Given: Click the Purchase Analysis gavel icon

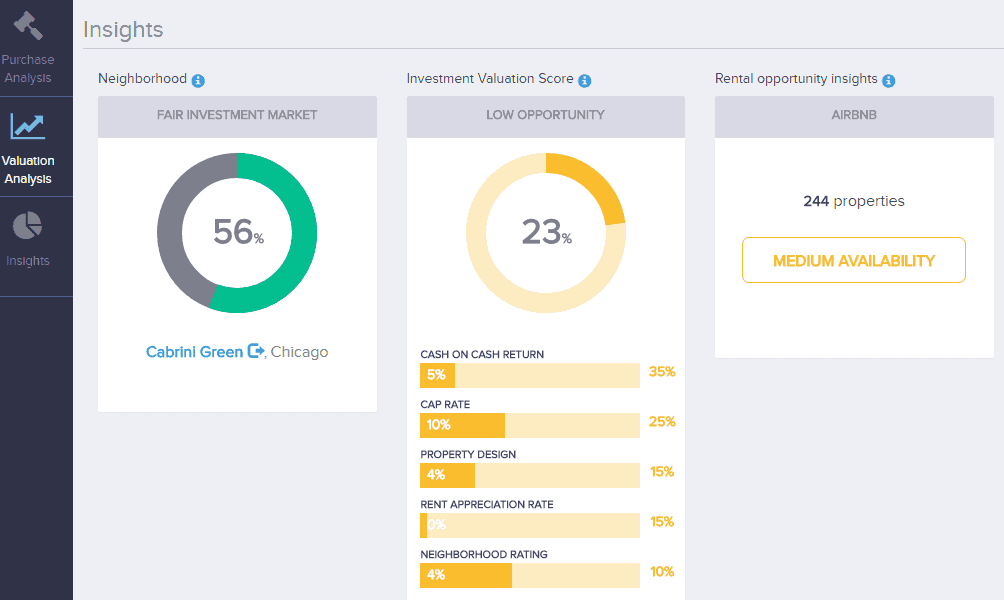Looking at the screenshot, I should [27, 25].
